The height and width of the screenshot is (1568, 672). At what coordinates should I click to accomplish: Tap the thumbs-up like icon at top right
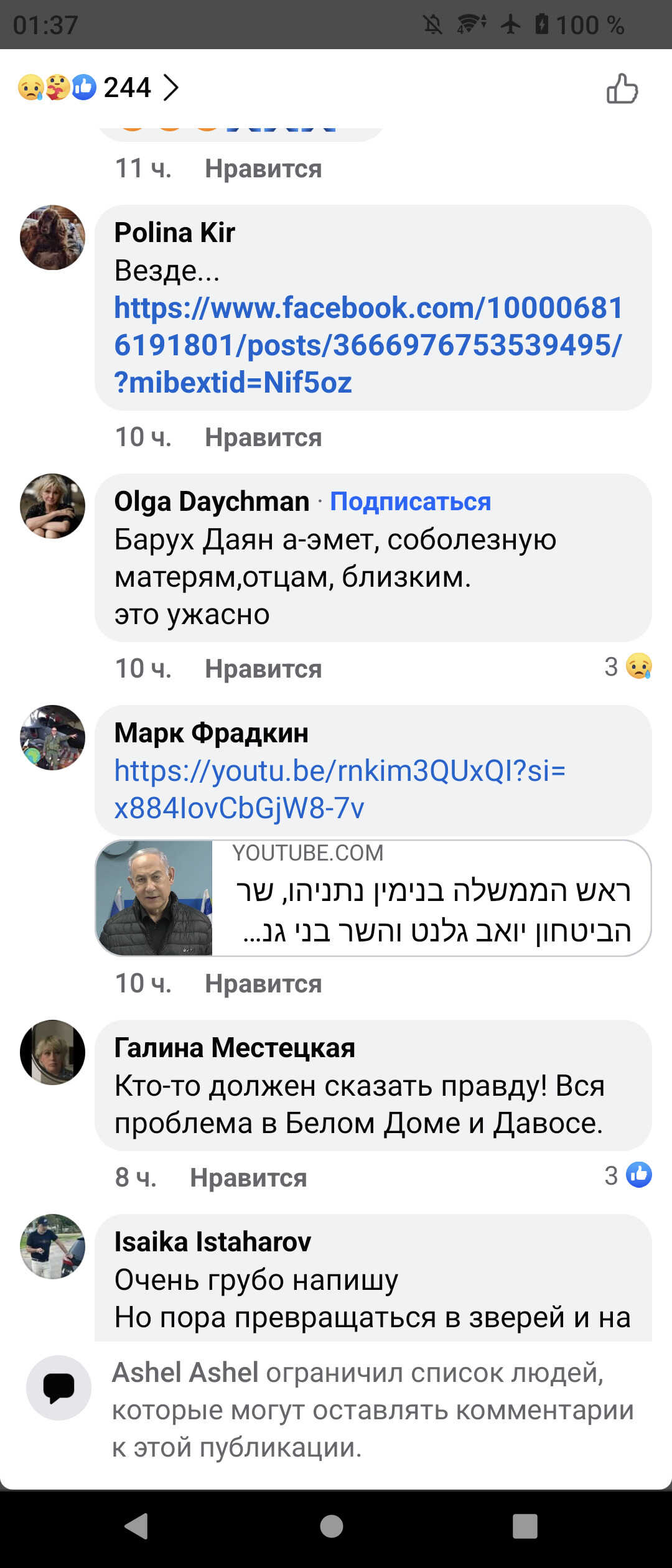[622, 88]
